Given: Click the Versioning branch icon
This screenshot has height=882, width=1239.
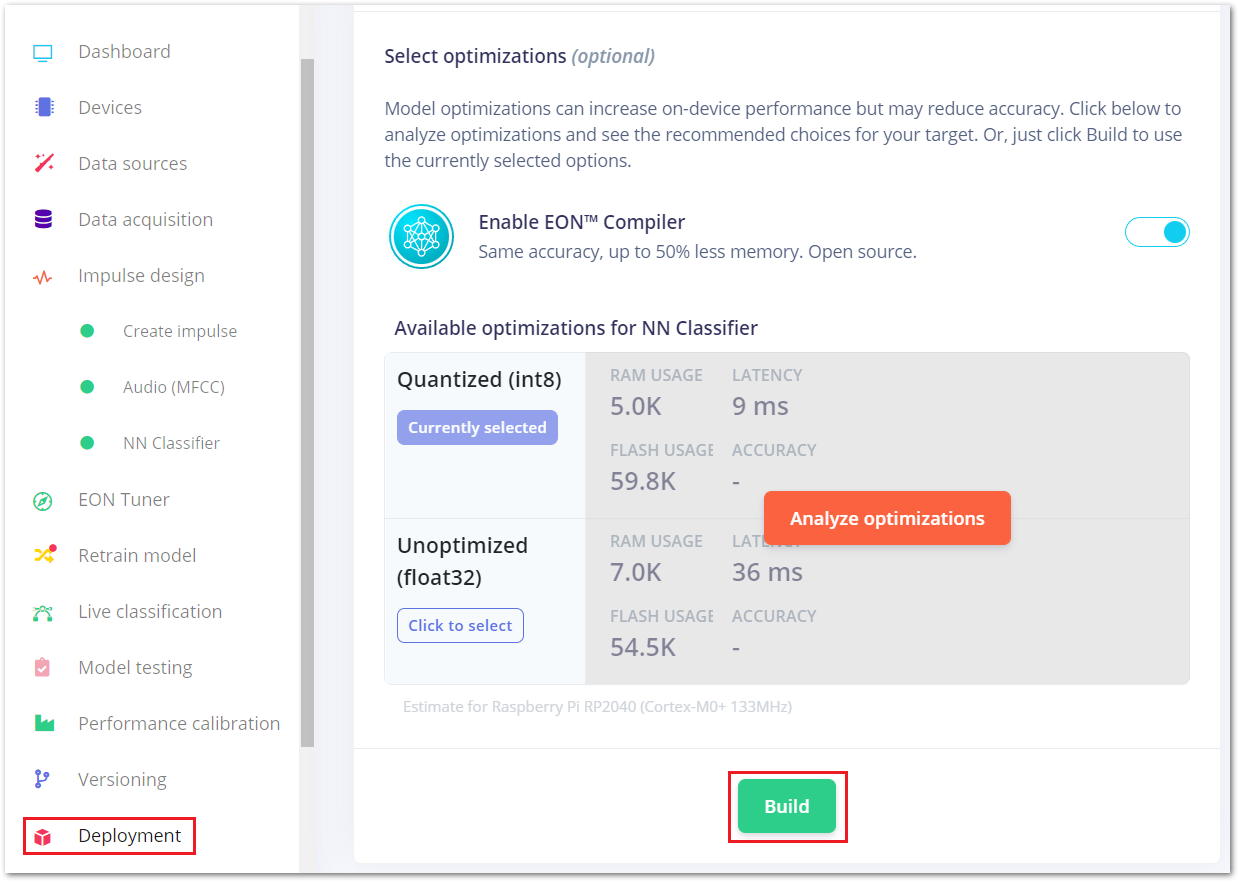Looking at the screenshot, I should [x=42, y=779].
